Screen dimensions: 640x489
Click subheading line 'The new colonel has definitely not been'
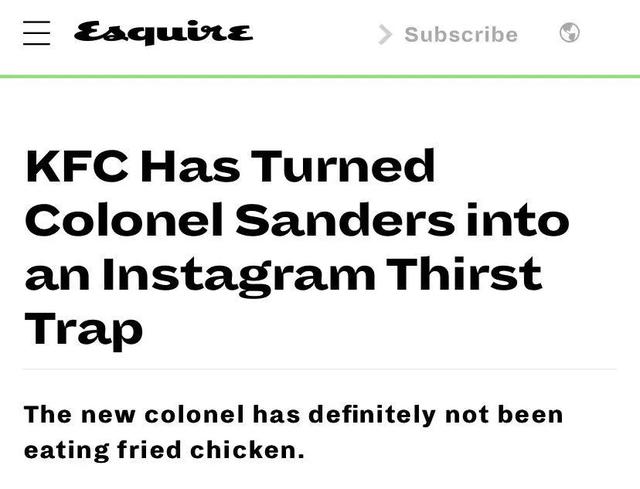tap(293, 414)
